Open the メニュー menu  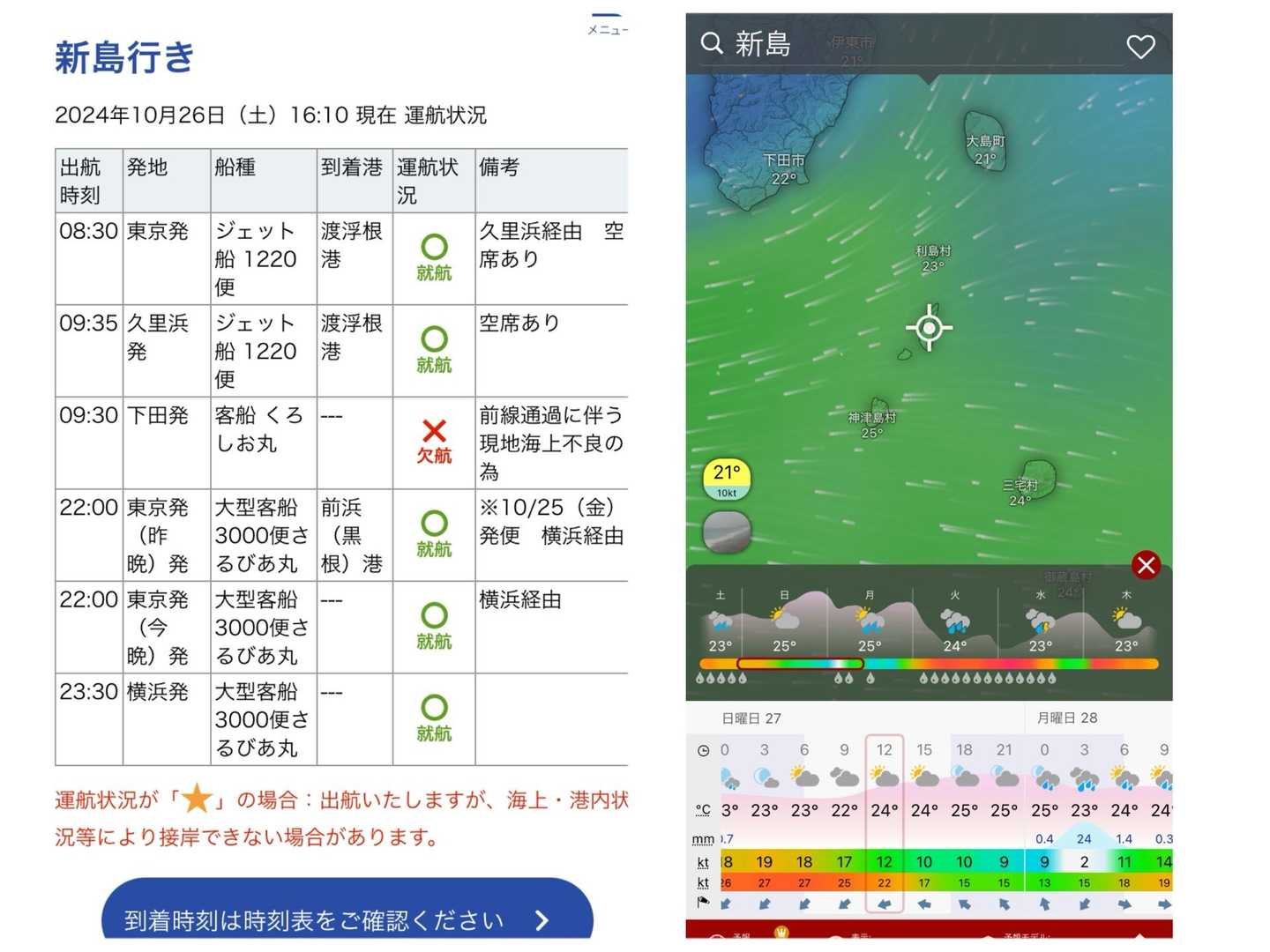pyautogui.click(x=607, y=26)
